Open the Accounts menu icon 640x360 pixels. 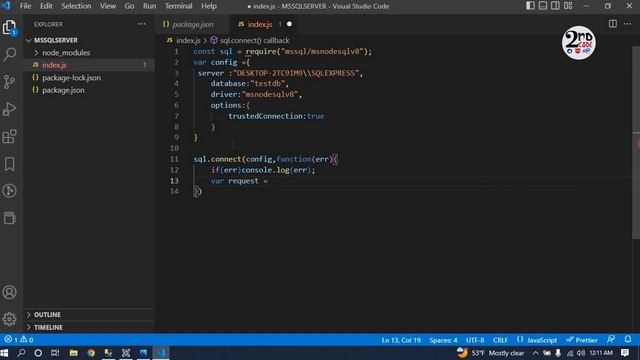tap(9, 292)
